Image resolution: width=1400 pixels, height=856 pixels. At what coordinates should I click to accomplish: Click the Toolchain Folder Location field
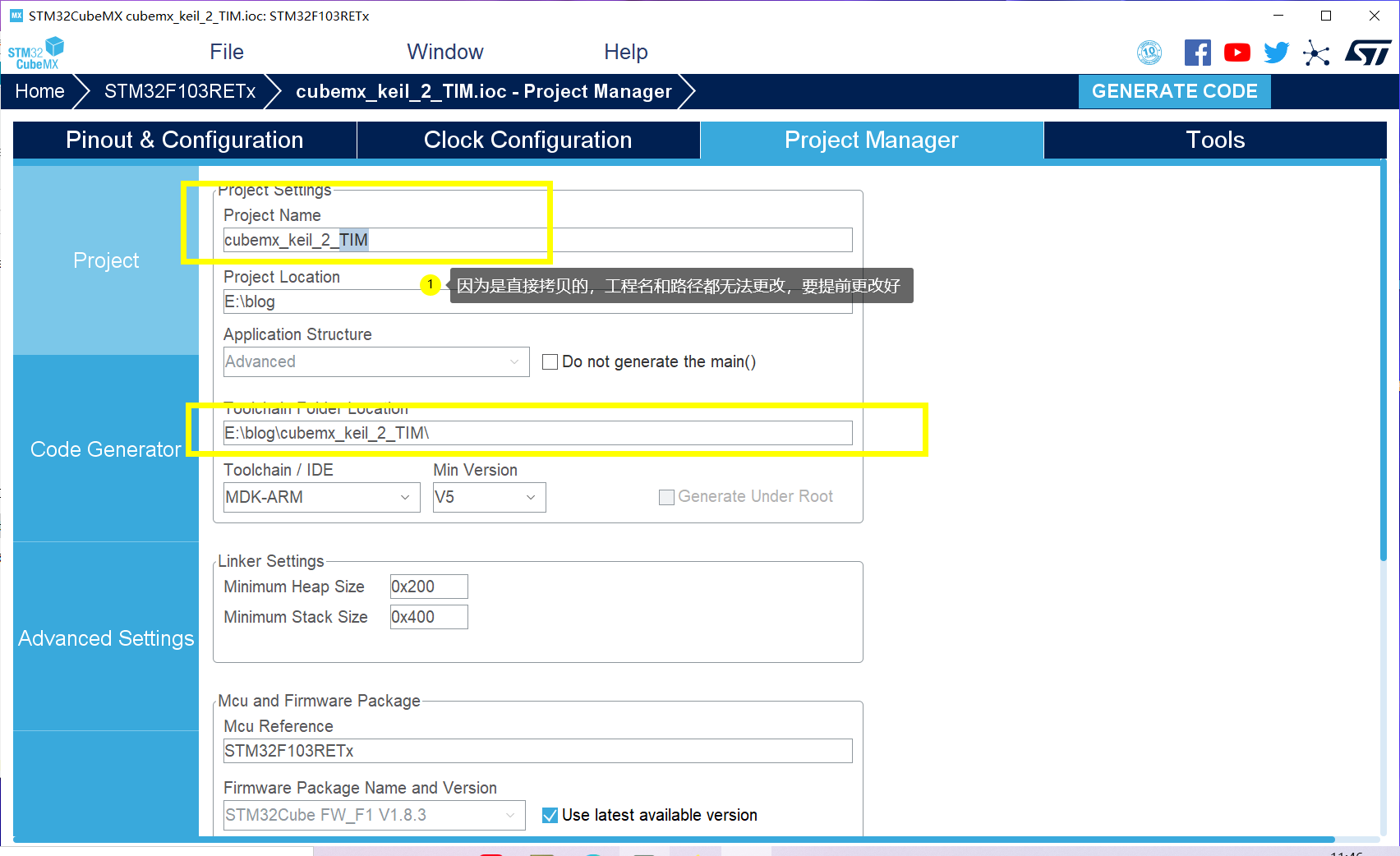coord(538,433)
